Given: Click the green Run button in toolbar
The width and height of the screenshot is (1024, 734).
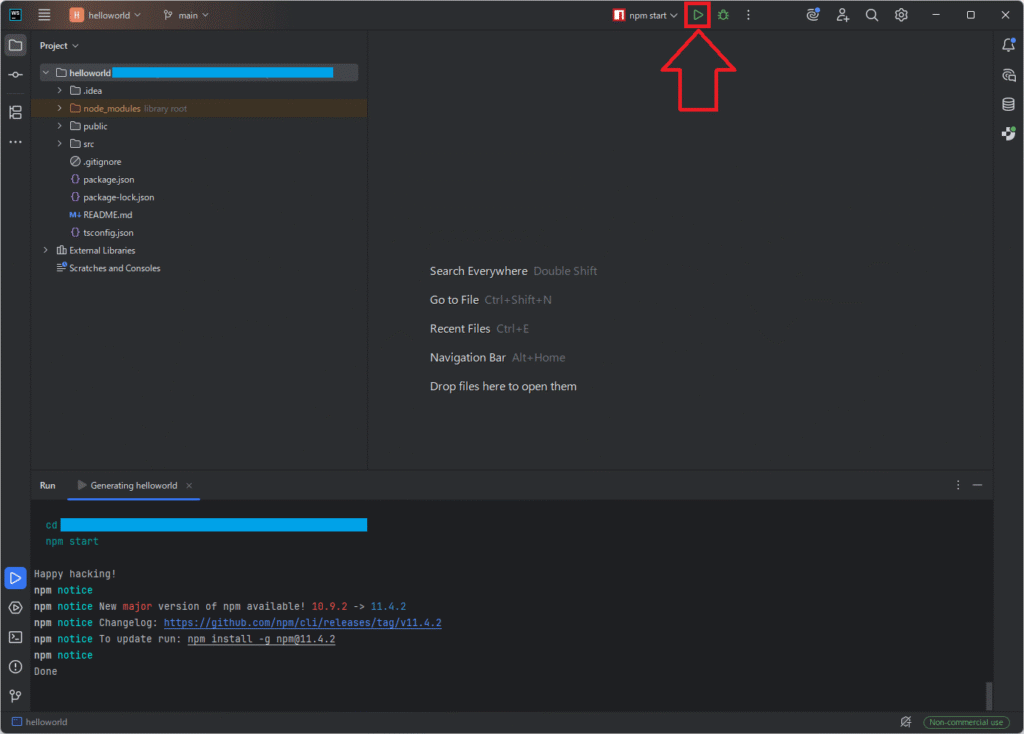Looking at the screenshot, I should pos(698,15).
